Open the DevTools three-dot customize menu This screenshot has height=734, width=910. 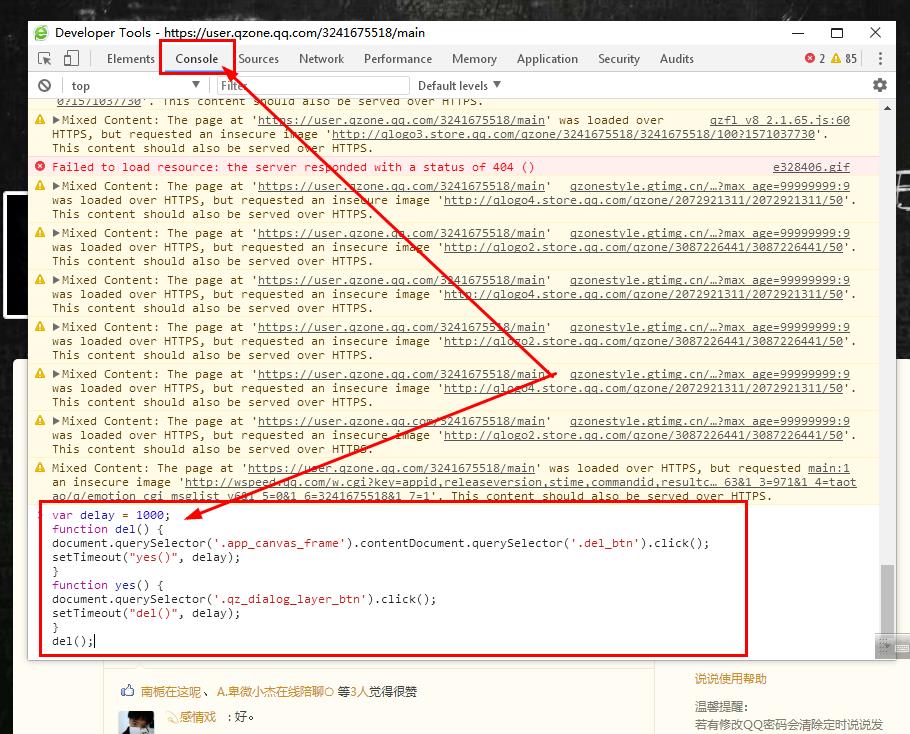pos(880,59)
